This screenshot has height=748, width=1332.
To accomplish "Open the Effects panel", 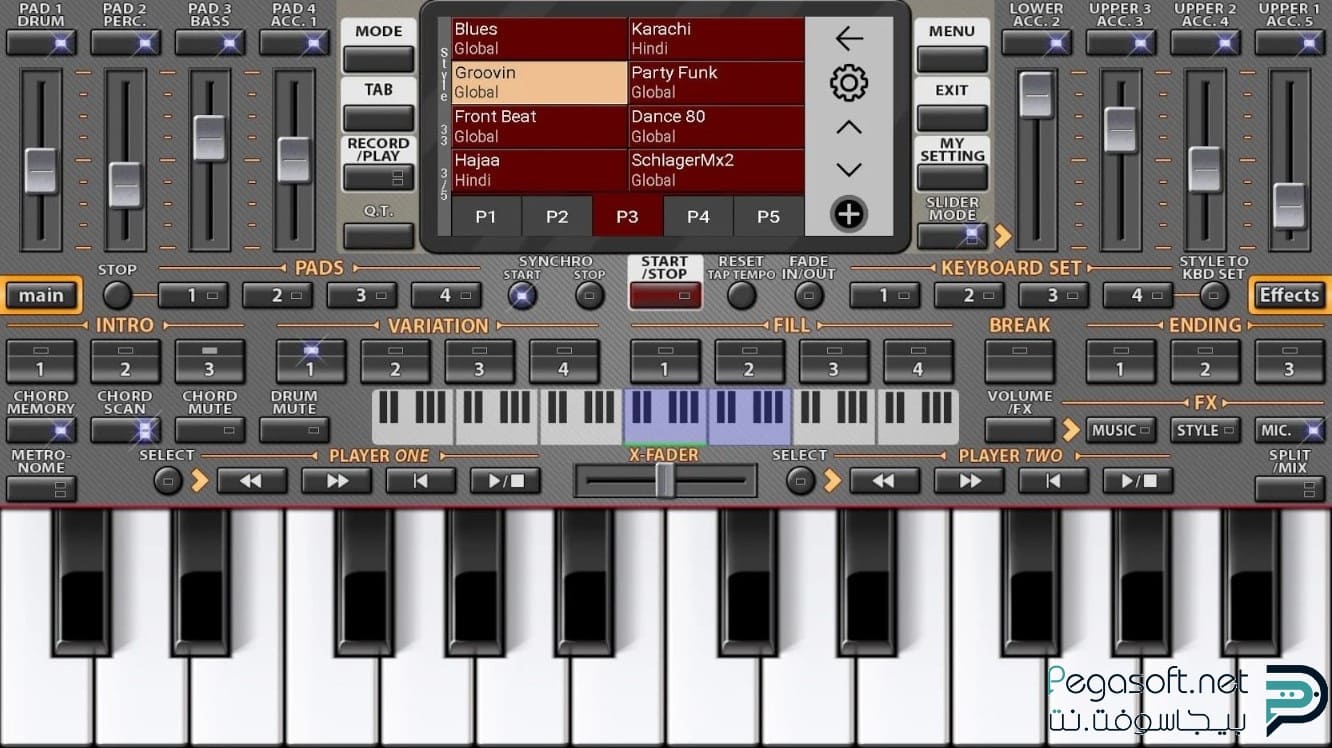I will click(x=1289, y=295).
